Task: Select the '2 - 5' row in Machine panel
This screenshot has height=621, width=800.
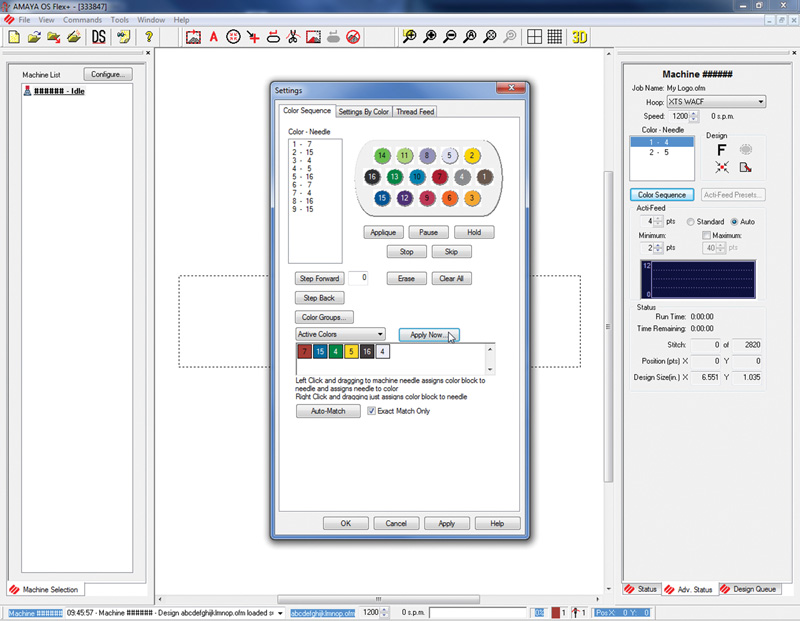Action: 662,153
